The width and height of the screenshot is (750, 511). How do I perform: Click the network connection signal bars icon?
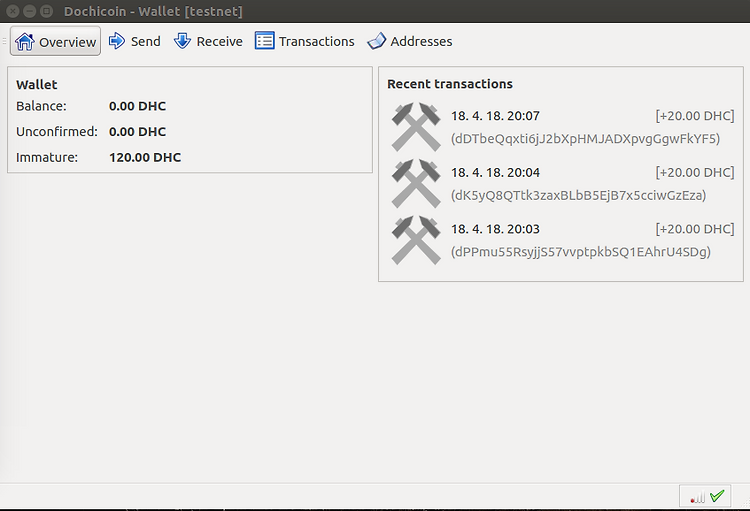(698, 498)
